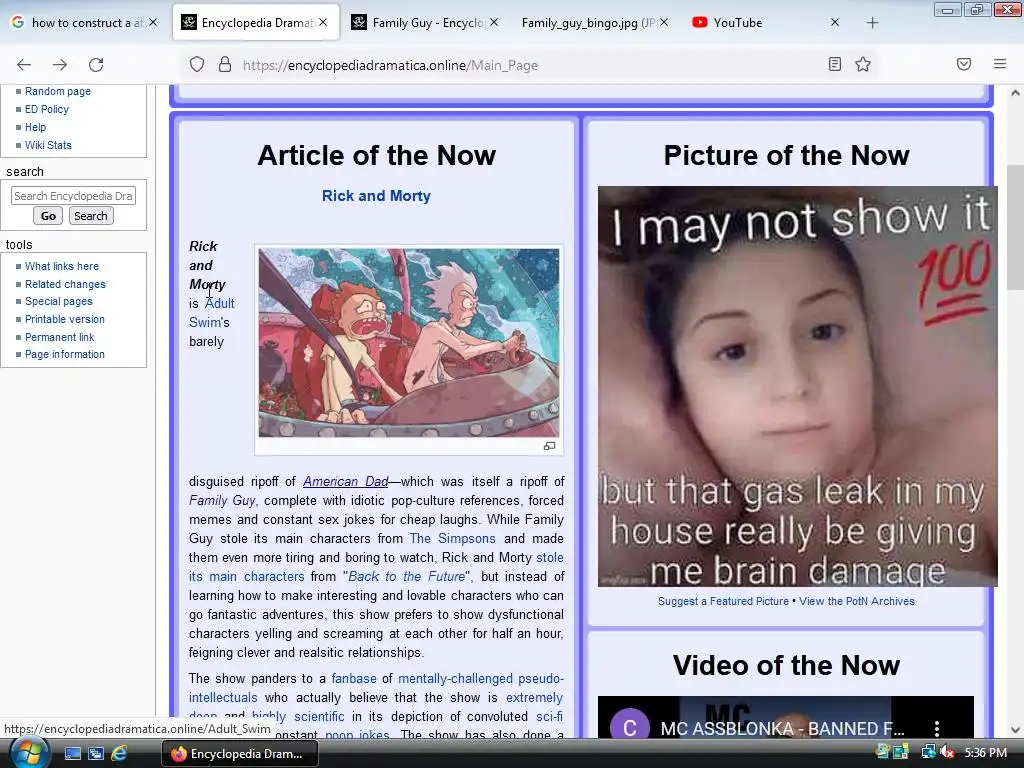Open the muted volume tray icon
Image resolution: width=1024 pixels, height=768 pixels.
[947, 753]
